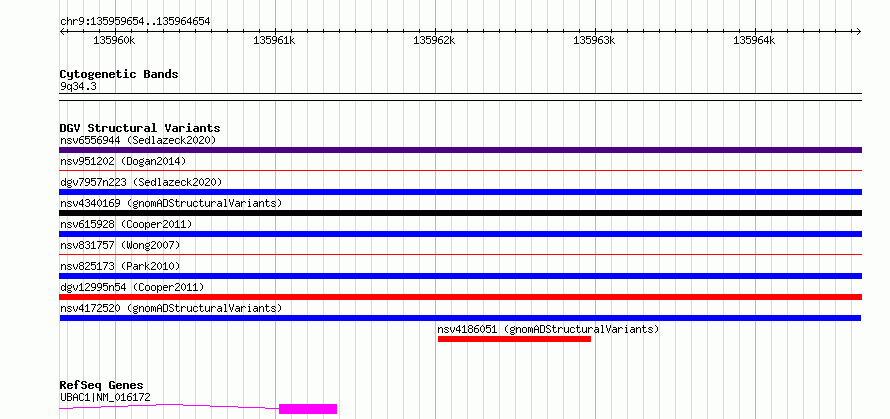Click the thin magenta UBAC1 intron line

click(169, 406)
